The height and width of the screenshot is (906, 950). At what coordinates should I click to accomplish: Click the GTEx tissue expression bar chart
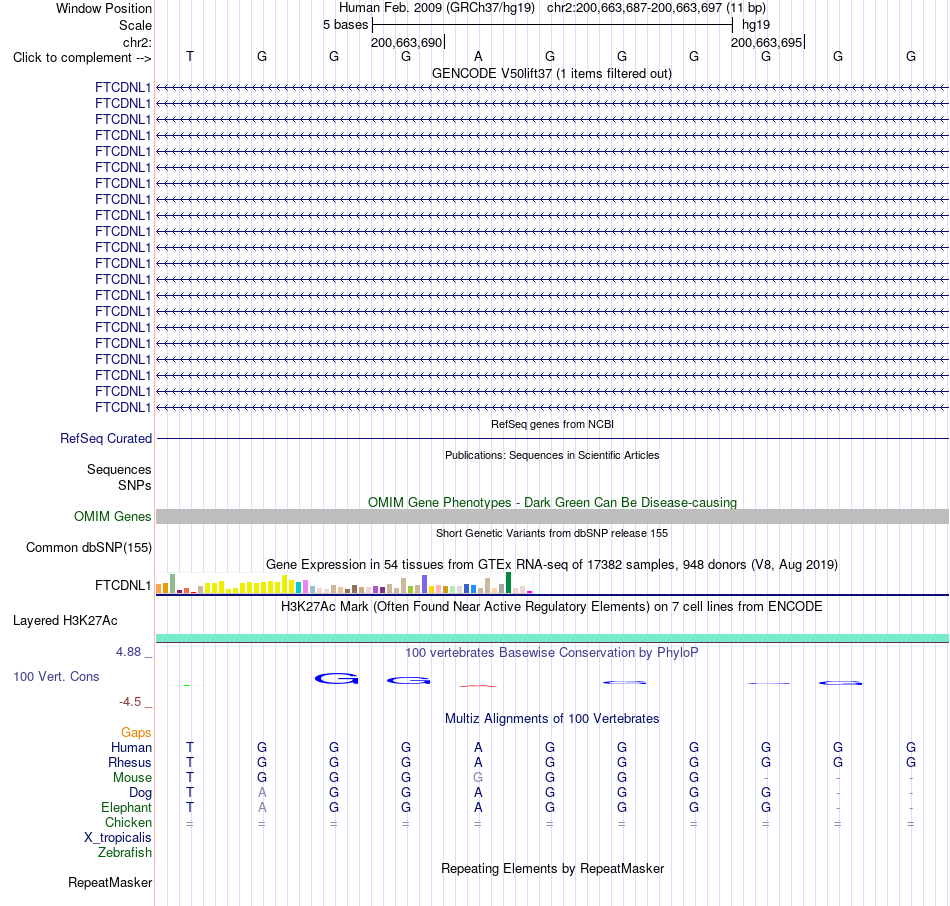(x=344, y=583)
